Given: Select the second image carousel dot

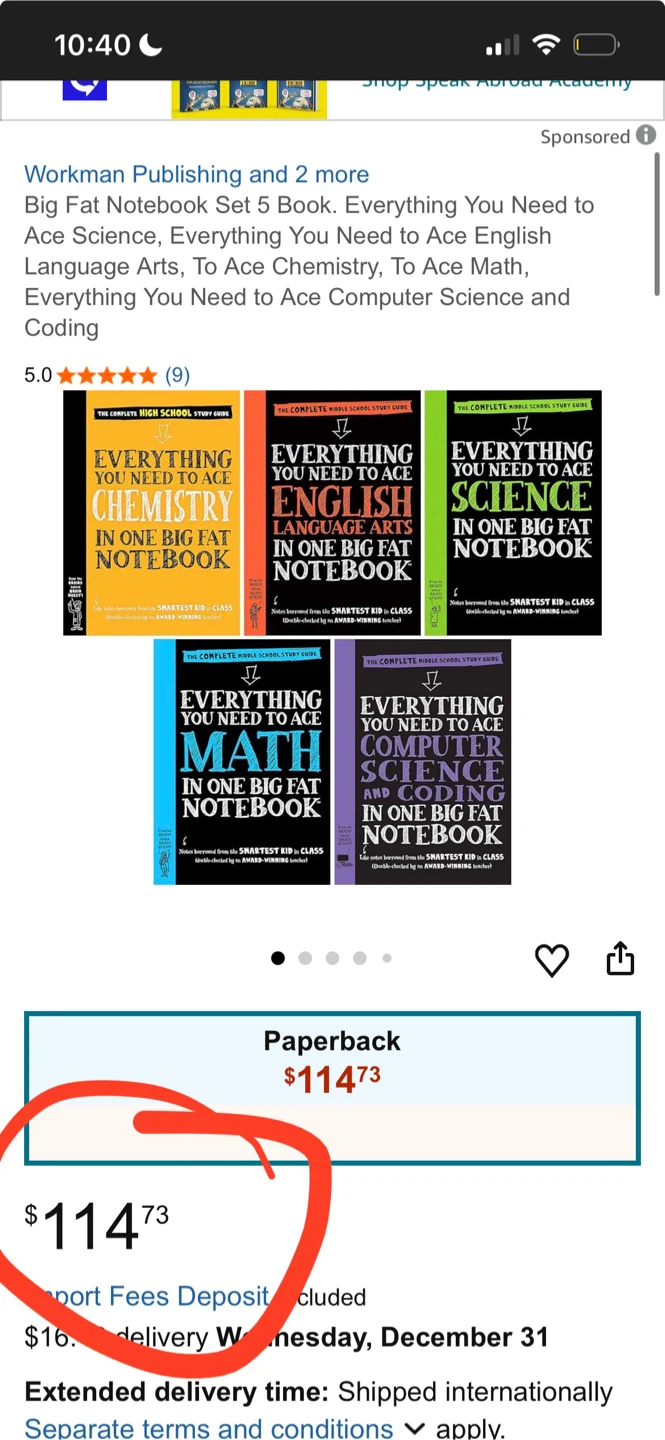Looking at the screenshot, I should pyautogui.click(x=305, y=958).
